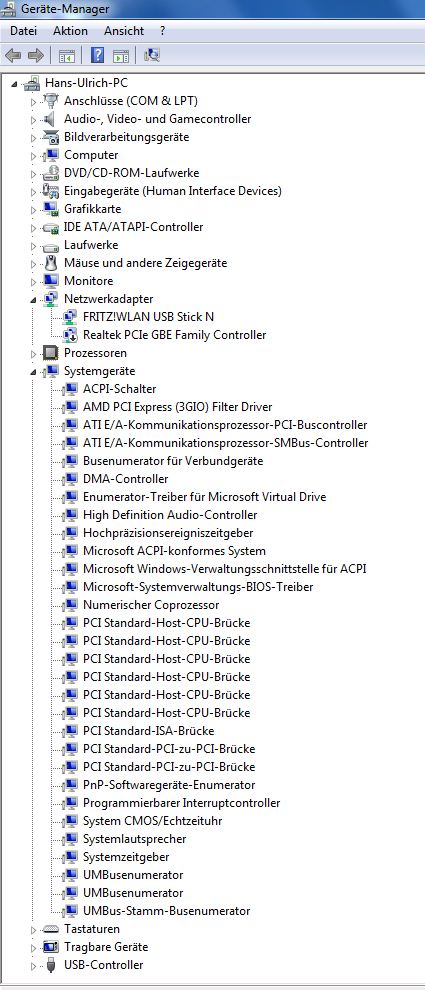This screenshot has height=990, width=425.
Task: Click the Prozessoren chip icon
Action: pyautogui.click(x=51, y=353)
